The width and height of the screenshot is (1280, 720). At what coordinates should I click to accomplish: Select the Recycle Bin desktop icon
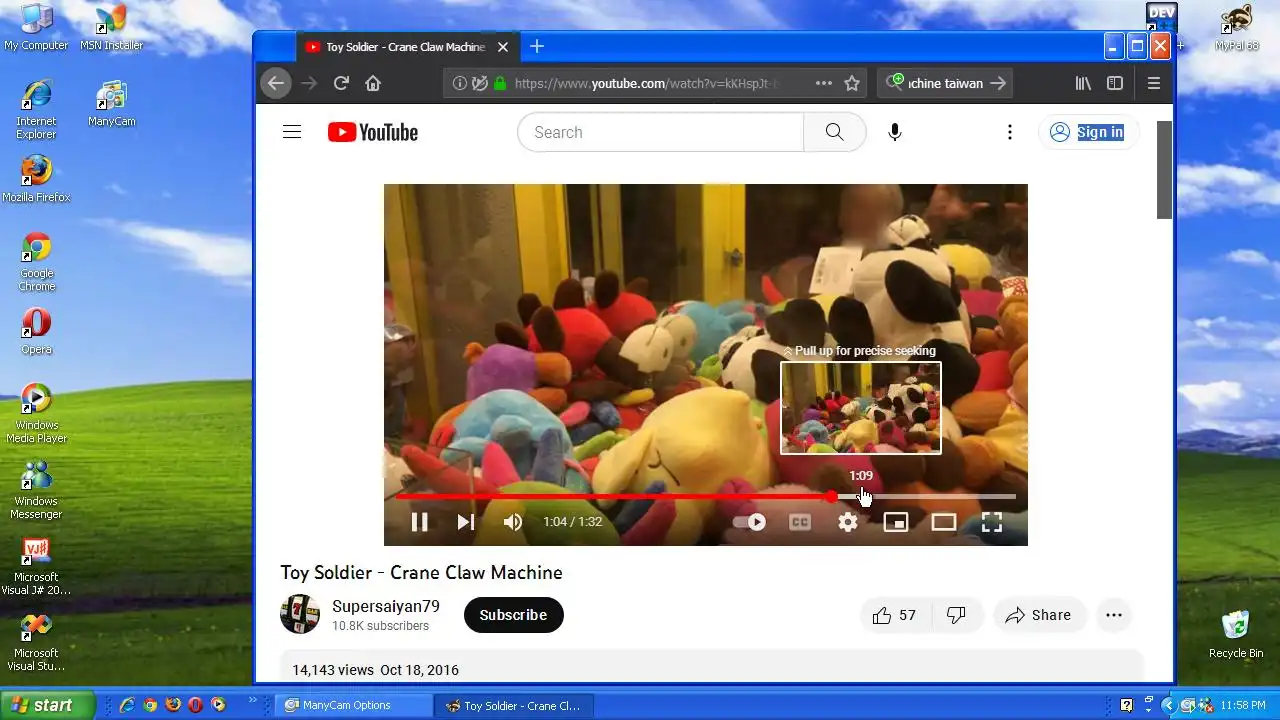(x=1236, y=635)
